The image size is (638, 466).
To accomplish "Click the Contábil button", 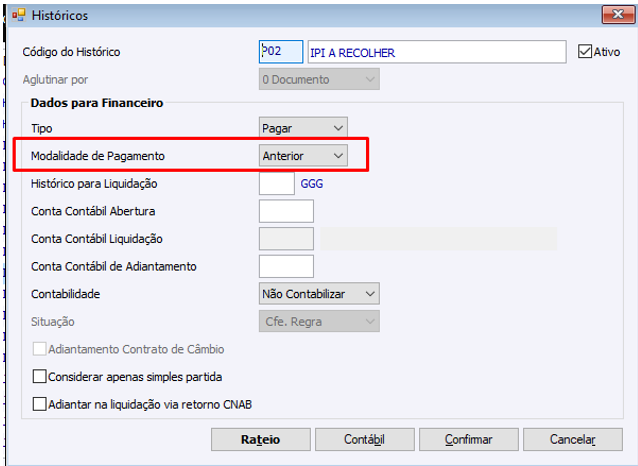I will tap(365, 440).
